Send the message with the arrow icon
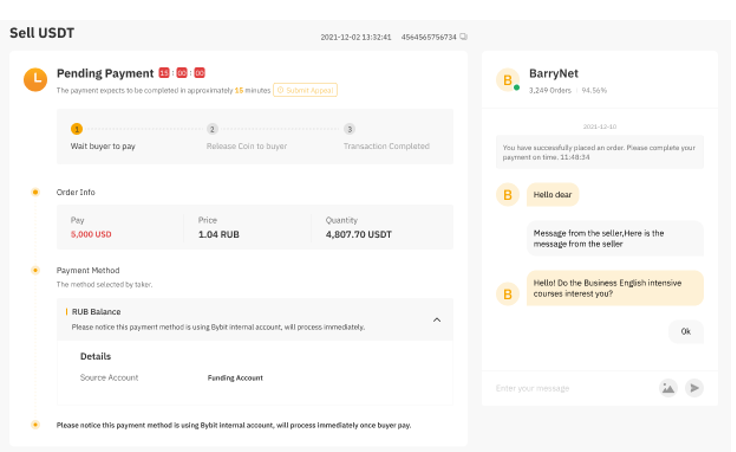The image size is (736, 452). pyautogui.click(x=694, y=388)
